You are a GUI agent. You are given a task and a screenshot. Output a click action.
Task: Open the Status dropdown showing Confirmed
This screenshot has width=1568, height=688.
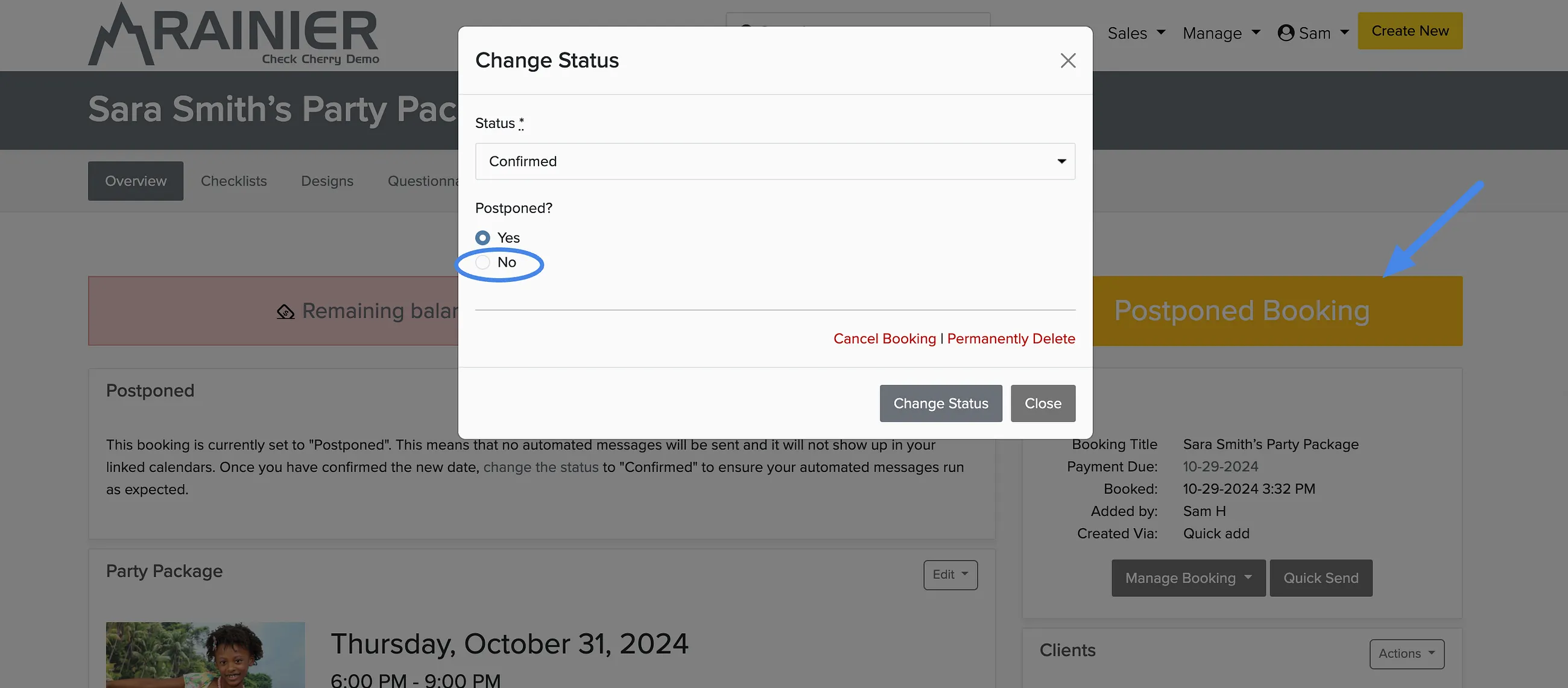[775, 162]
